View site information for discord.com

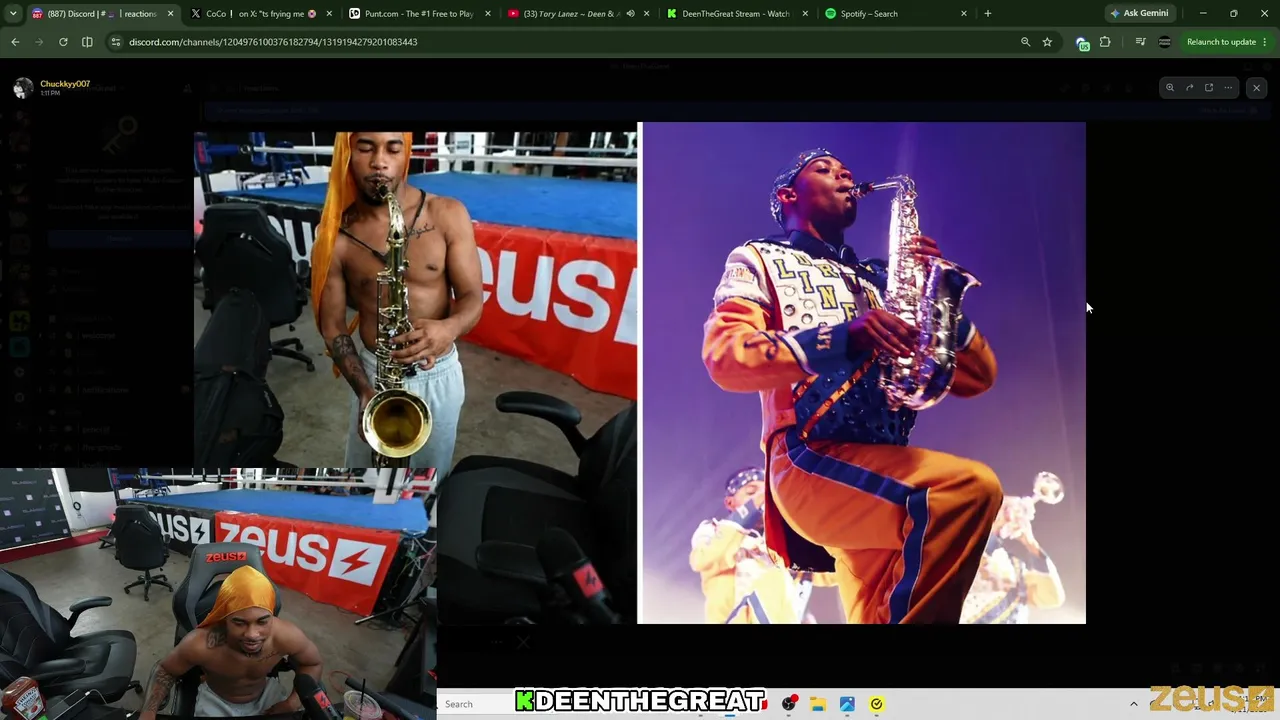(x=116, y=42)
